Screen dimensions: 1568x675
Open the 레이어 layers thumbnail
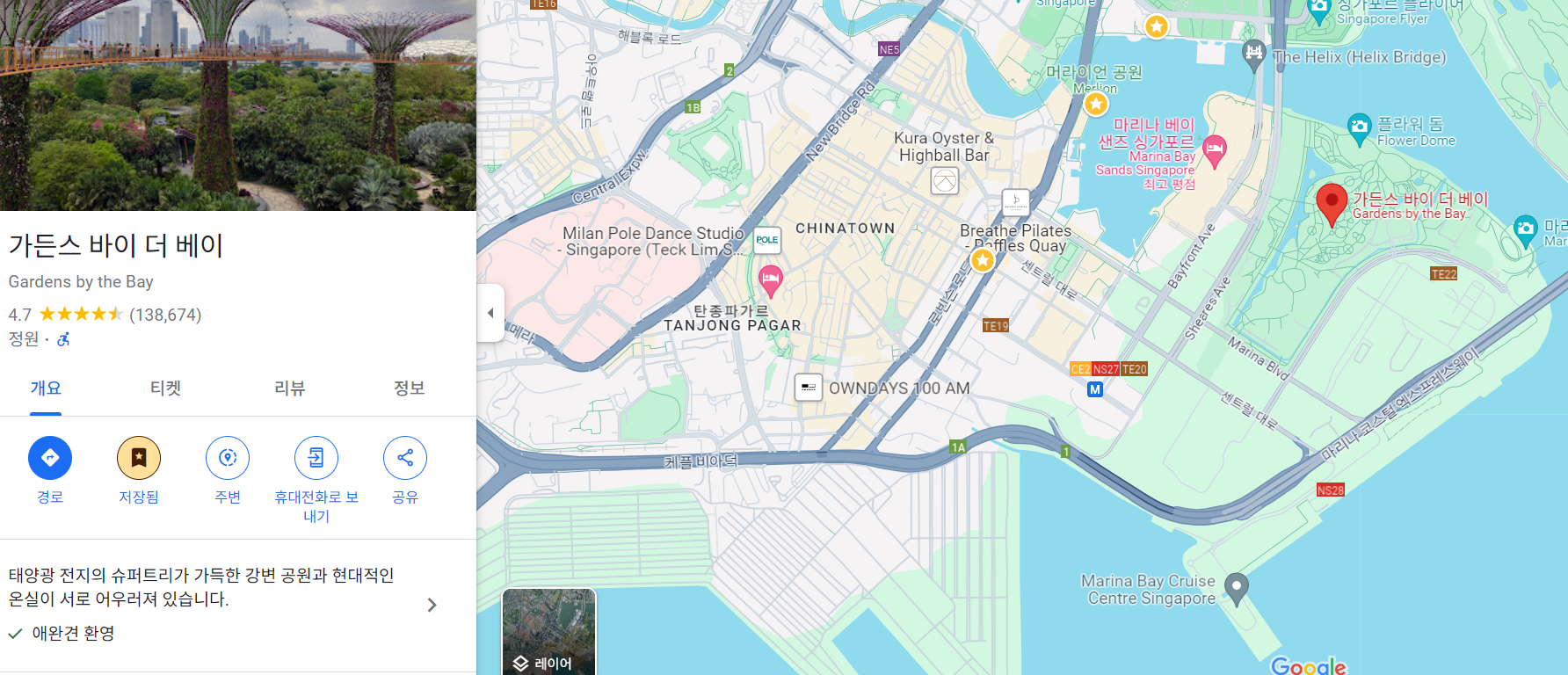point(549,632)
